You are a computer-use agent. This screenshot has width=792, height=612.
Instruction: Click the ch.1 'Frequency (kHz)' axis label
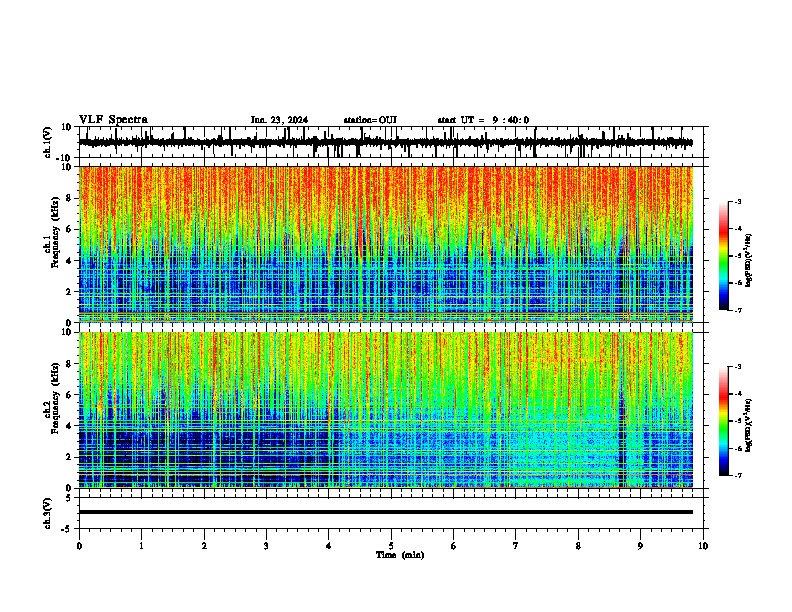coord(55,232)
